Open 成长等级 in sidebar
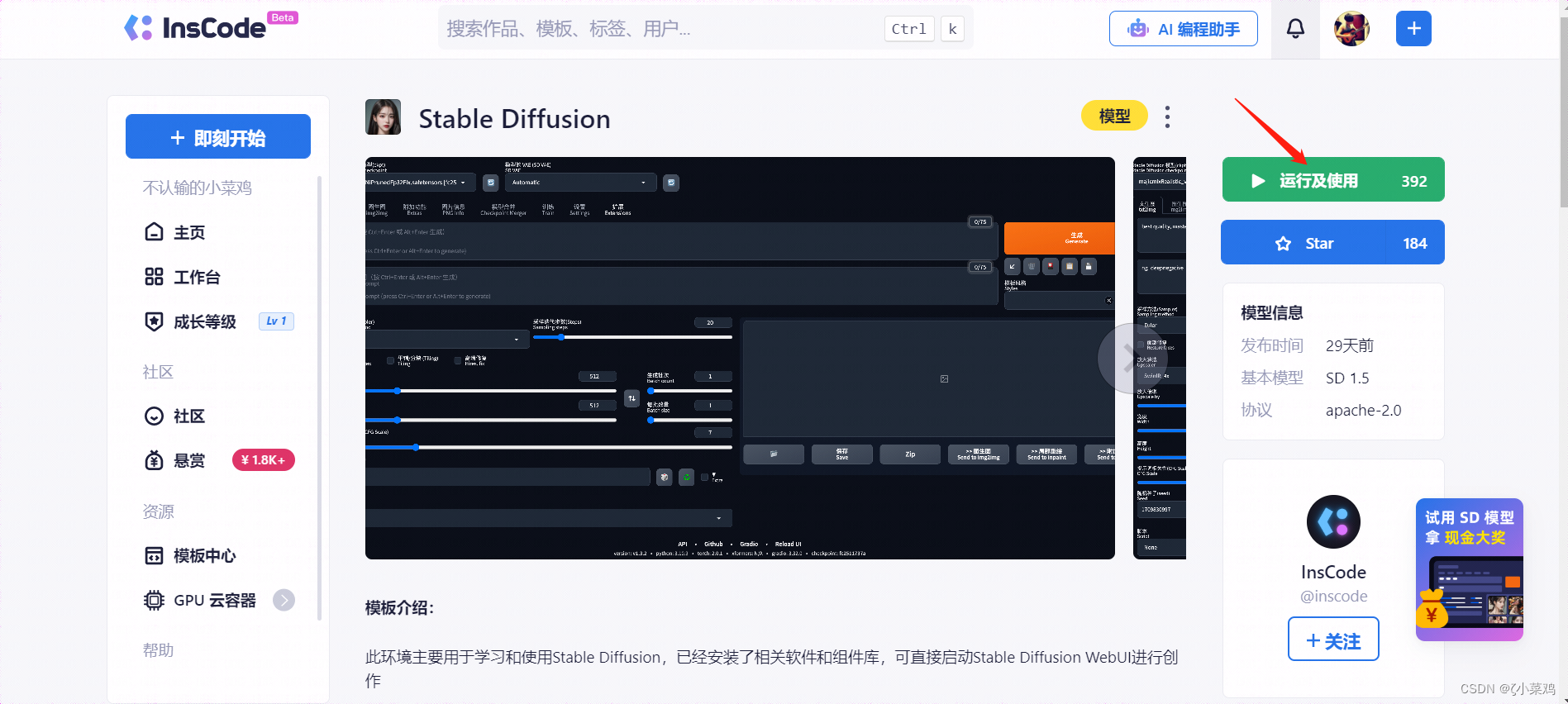Image resolution: width=1568 pixels, height=704 pixels. click(218, 321)
